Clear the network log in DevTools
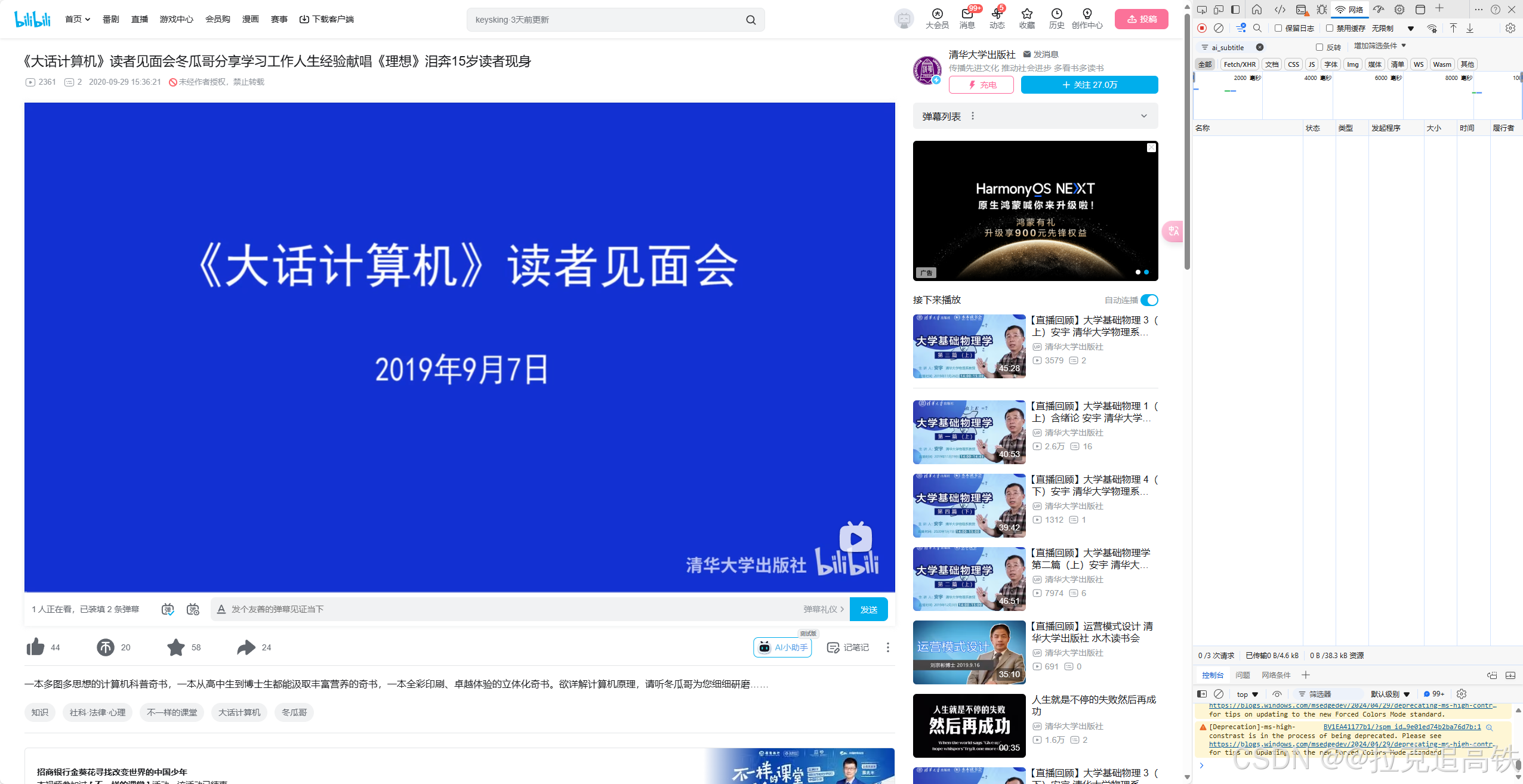Image resolution: width=1523 pixels, height=784 pixels. point(1219,28)
